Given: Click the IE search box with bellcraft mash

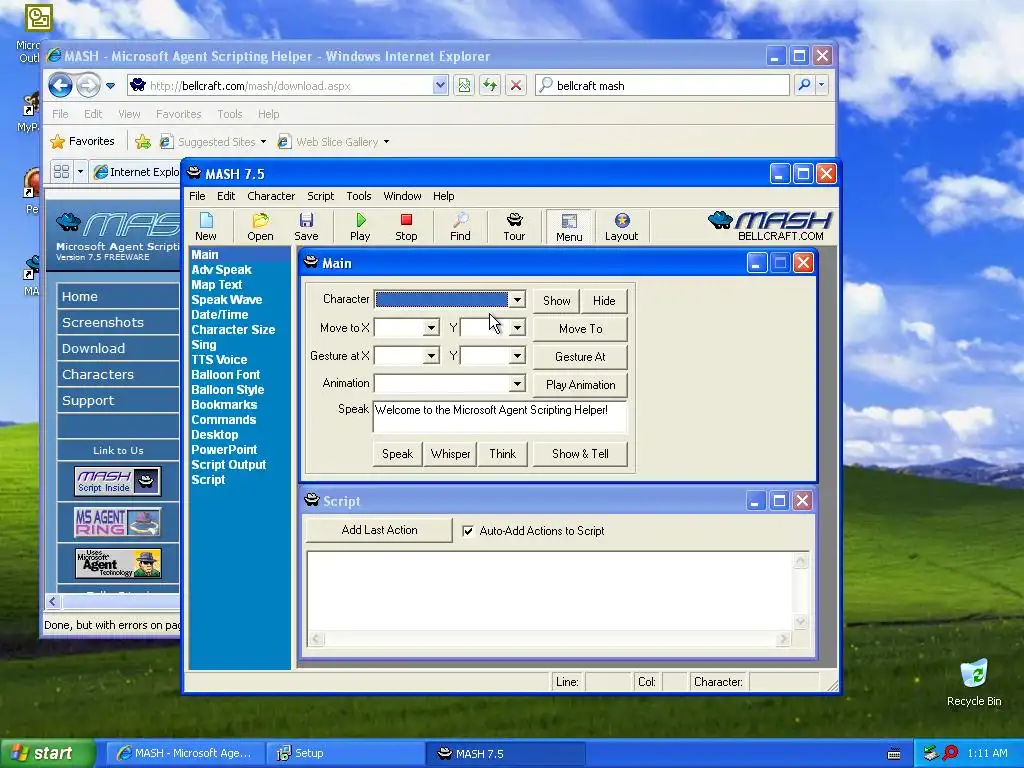Looking at the screenshot, I should click(662, 85).
